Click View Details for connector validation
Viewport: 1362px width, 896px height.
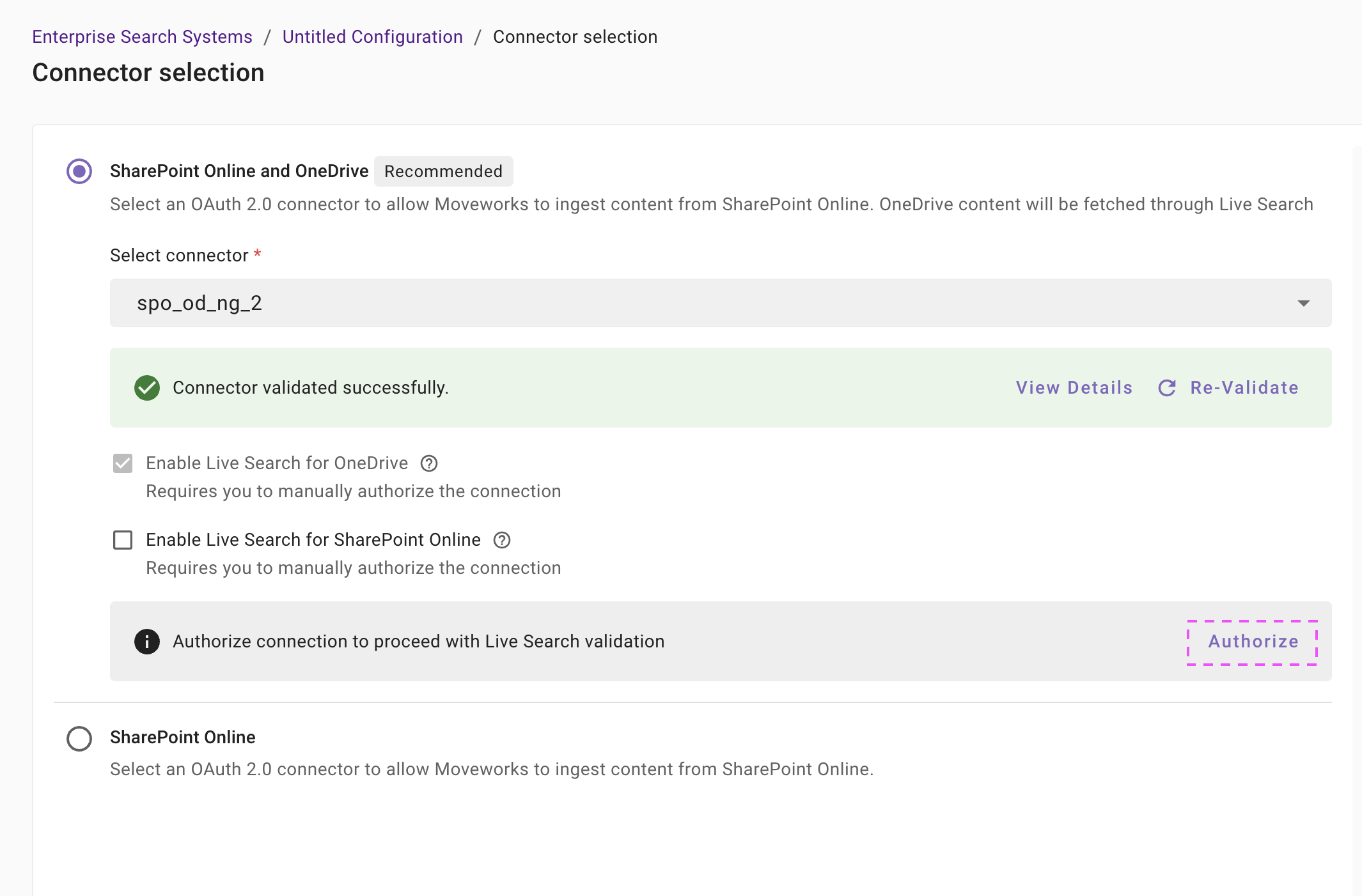1074,388
